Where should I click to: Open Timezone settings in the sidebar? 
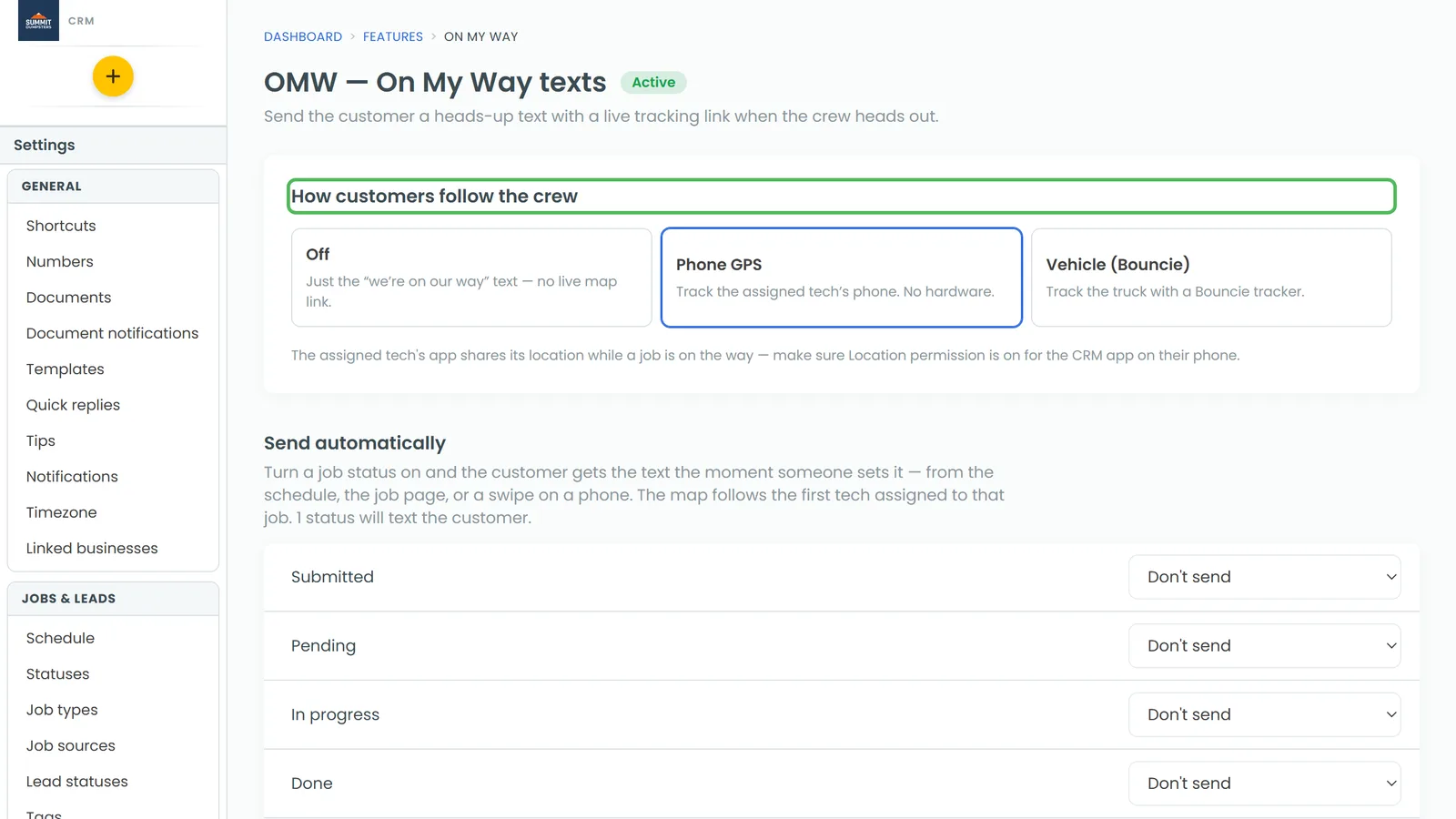point(62,512)
